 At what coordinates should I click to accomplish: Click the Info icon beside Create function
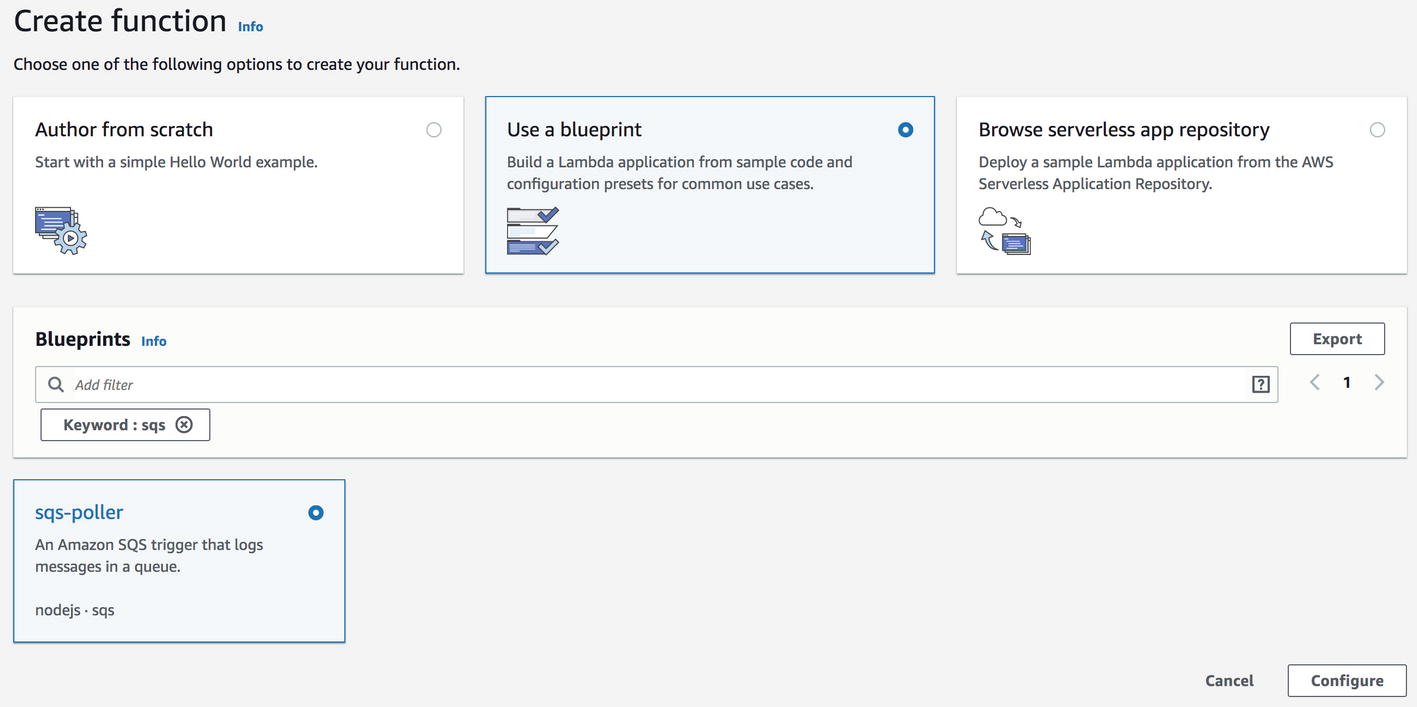point(250,27)
